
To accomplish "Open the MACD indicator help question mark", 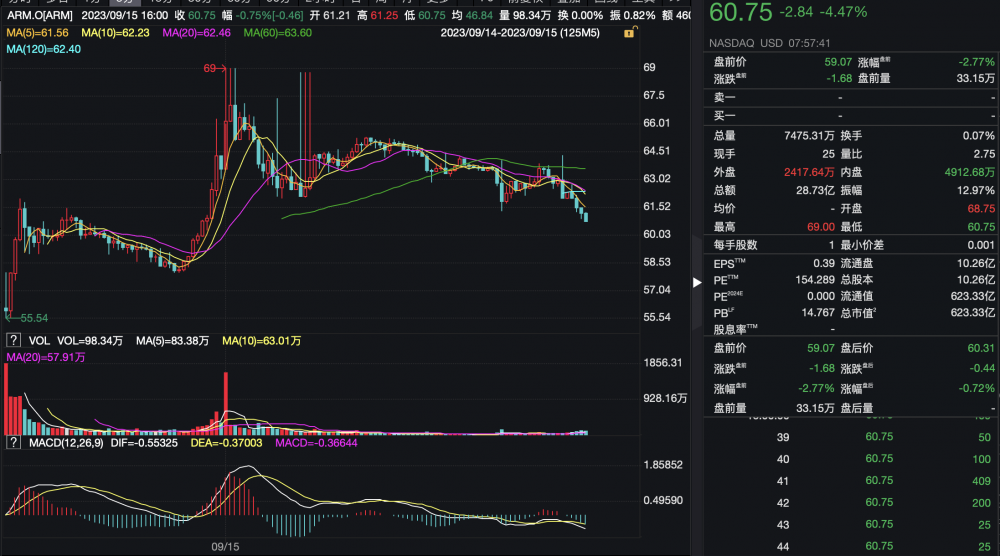I will 13,443.
